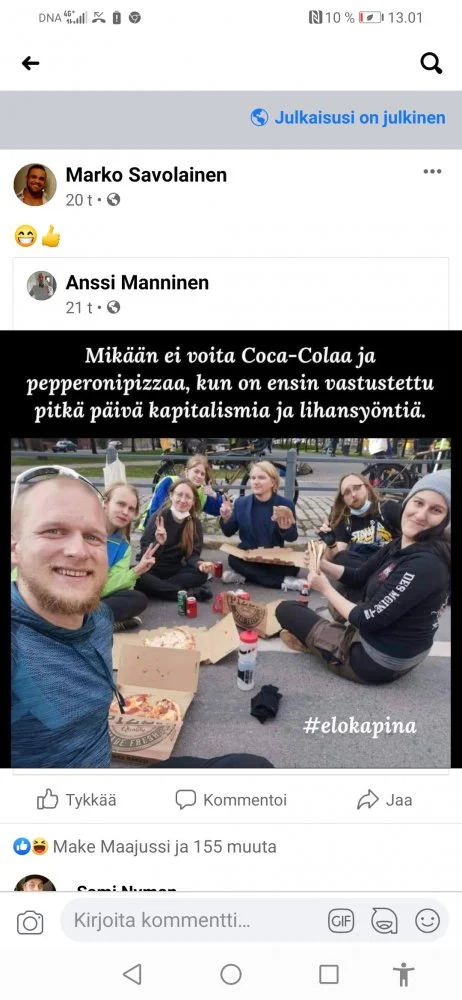462x1000 pixels.
Task: Tap the Android home circle button
Action: pyautogui.click(x=231, y=974)
